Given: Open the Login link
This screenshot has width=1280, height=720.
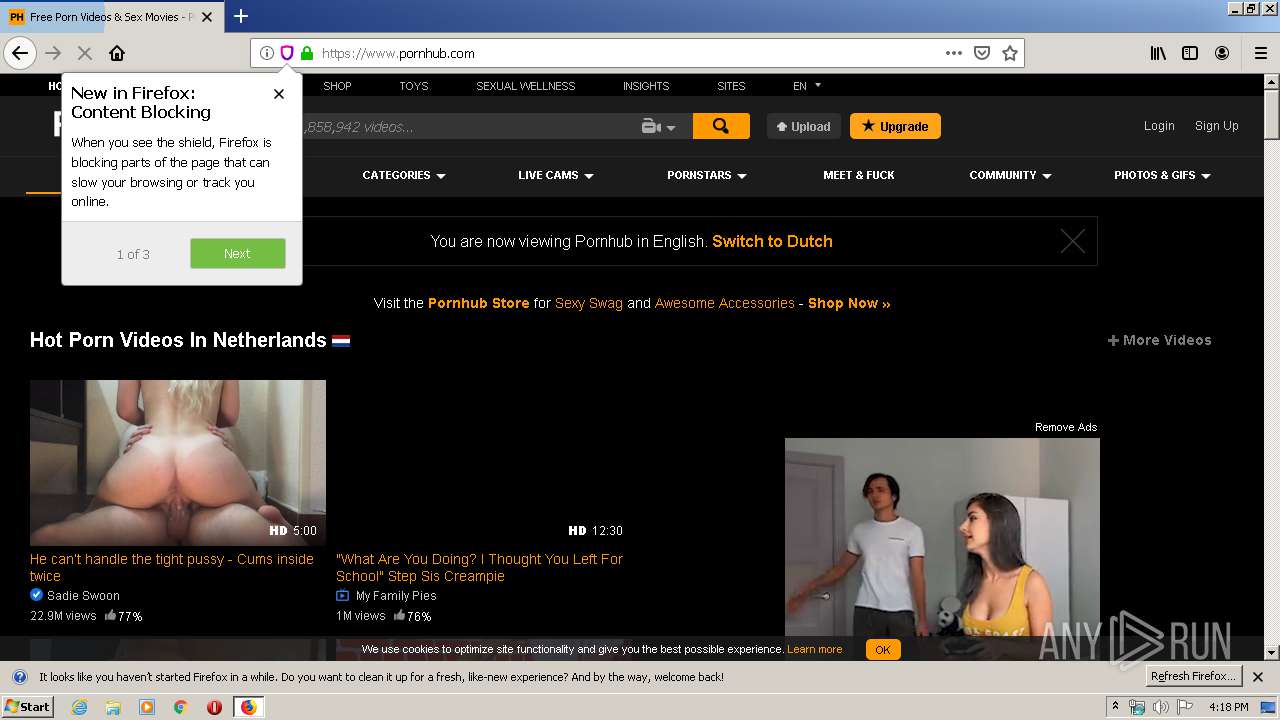Looking at the screenshot, I should click(1159, 126).
